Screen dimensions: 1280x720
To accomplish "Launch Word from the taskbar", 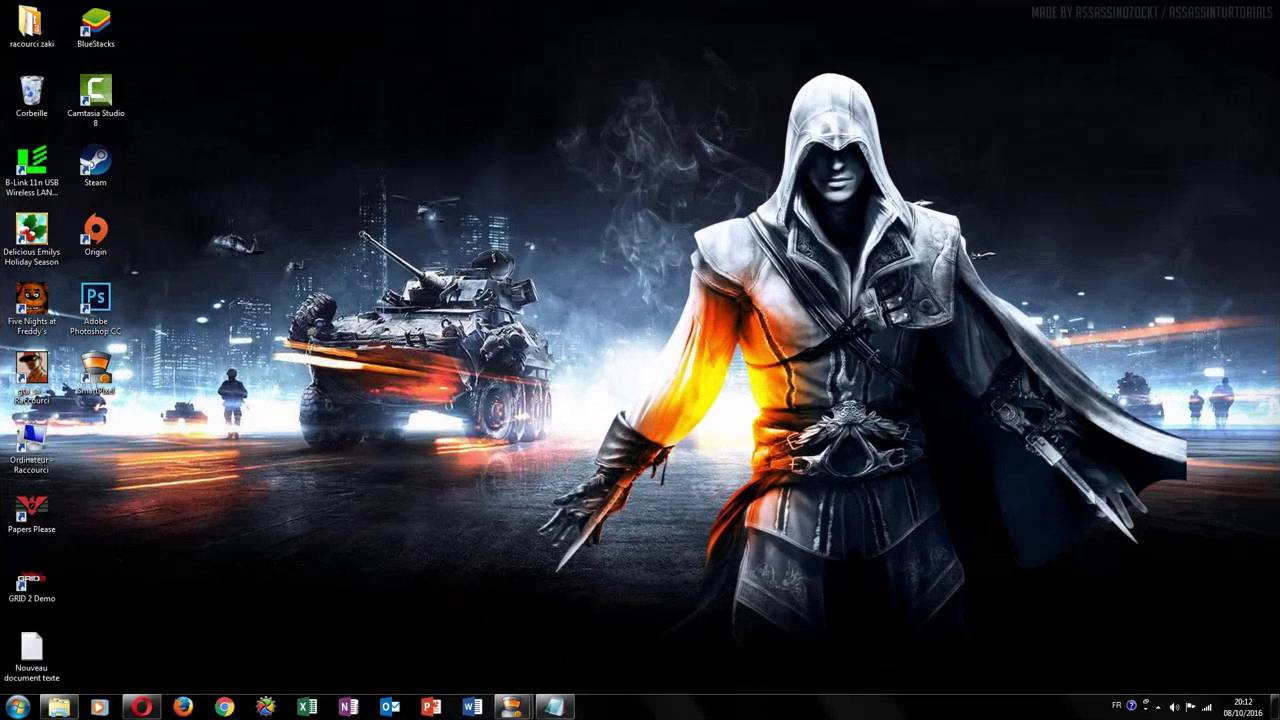I will pos(472,707).
